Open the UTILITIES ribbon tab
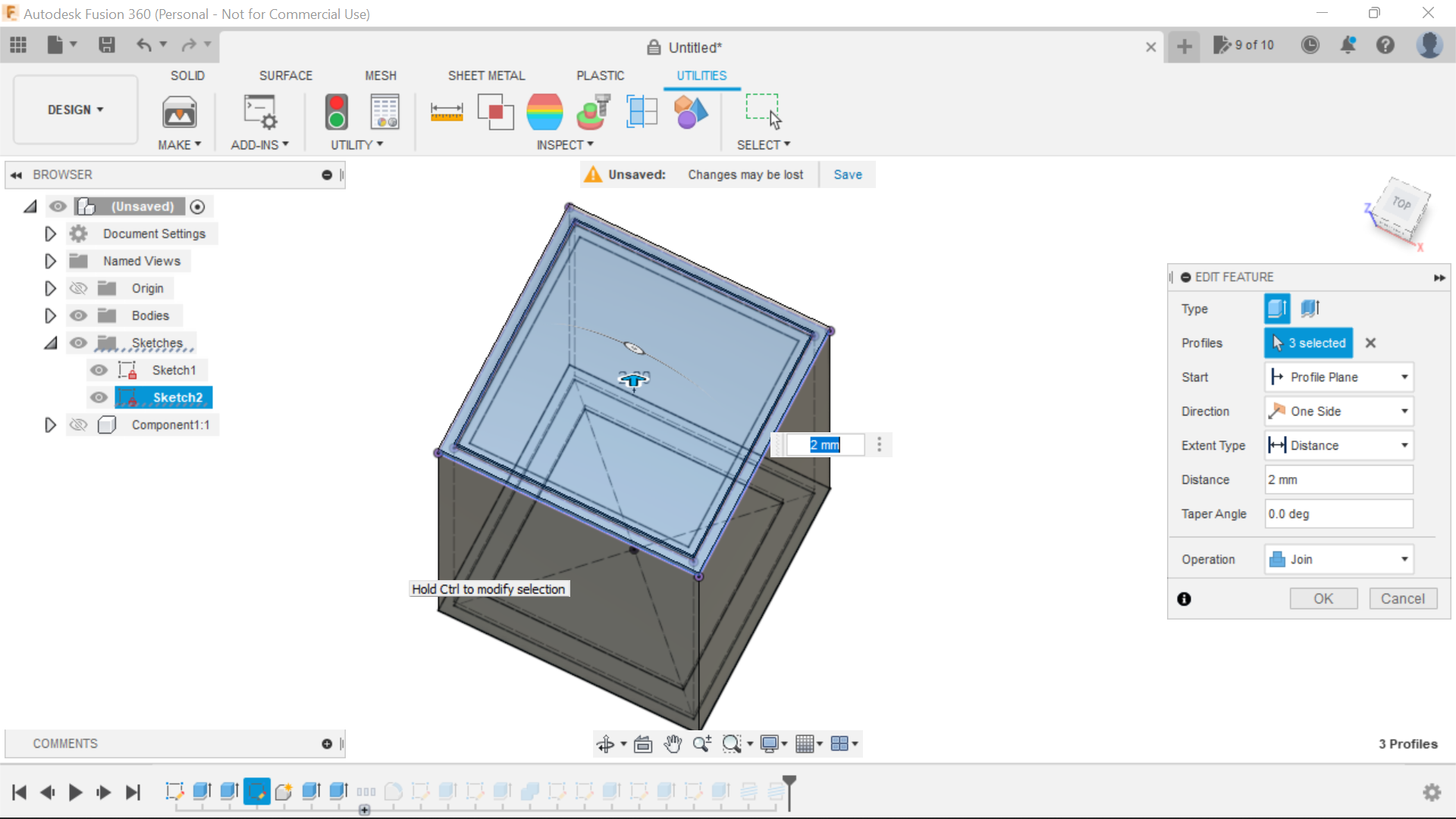Image resolution: width=1456 pixels, height=819 pixels. coord(701,75)
